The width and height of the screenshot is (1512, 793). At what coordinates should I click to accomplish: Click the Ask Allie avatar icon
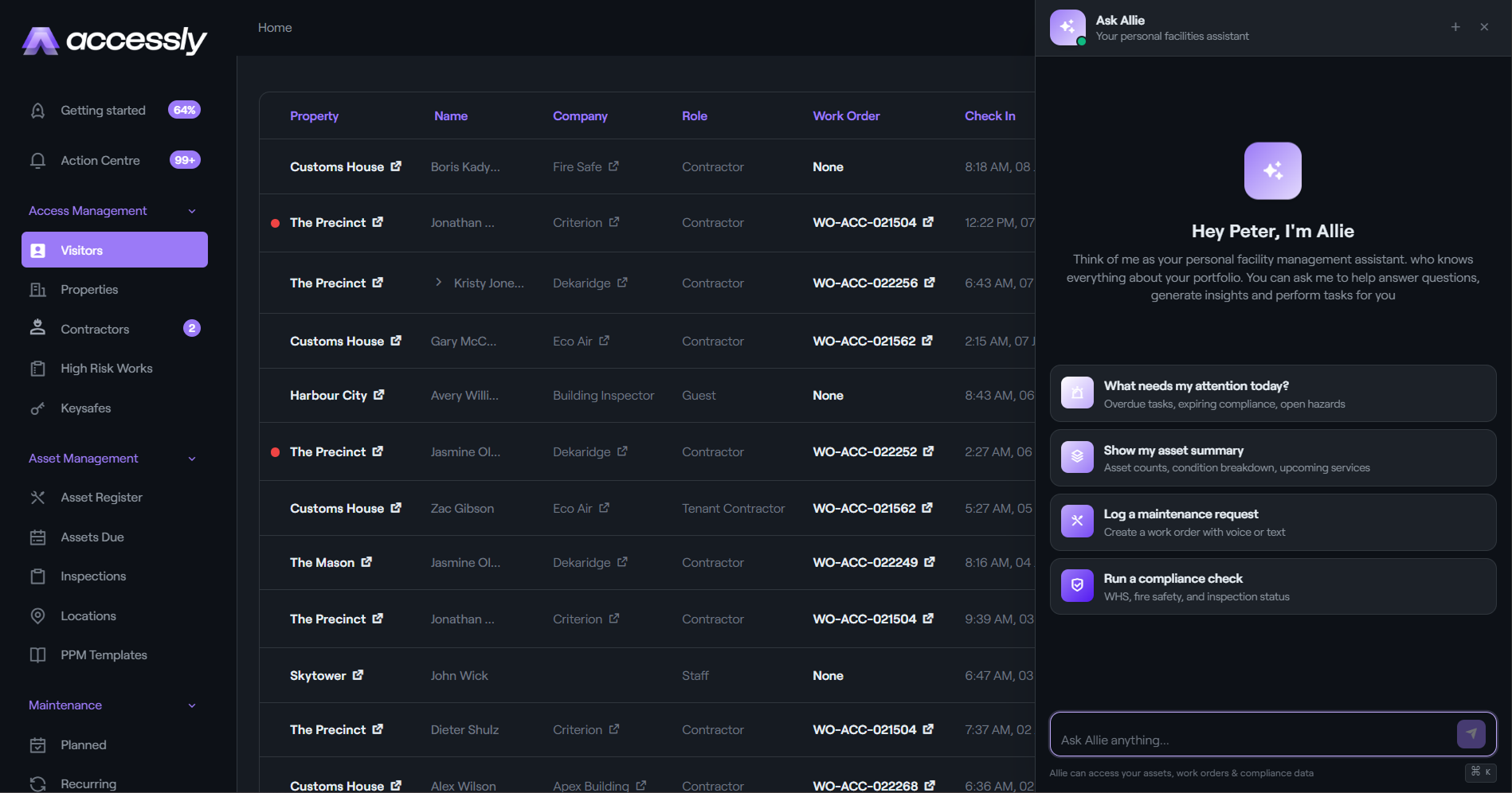pyautogui.click(x=1067, y=27)
